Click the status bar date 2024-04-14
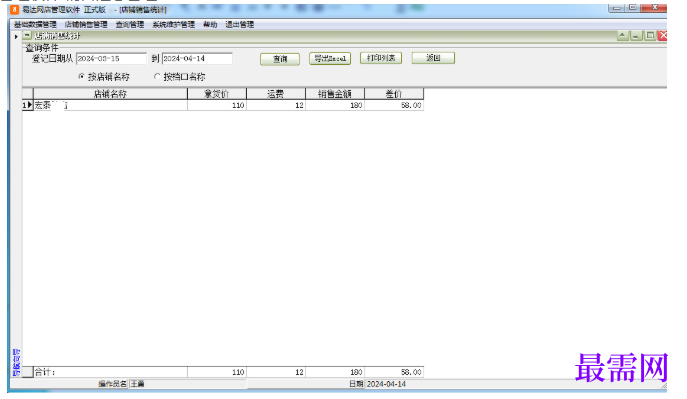This screenshot has height=399, width=687. [x=386, y=384]
